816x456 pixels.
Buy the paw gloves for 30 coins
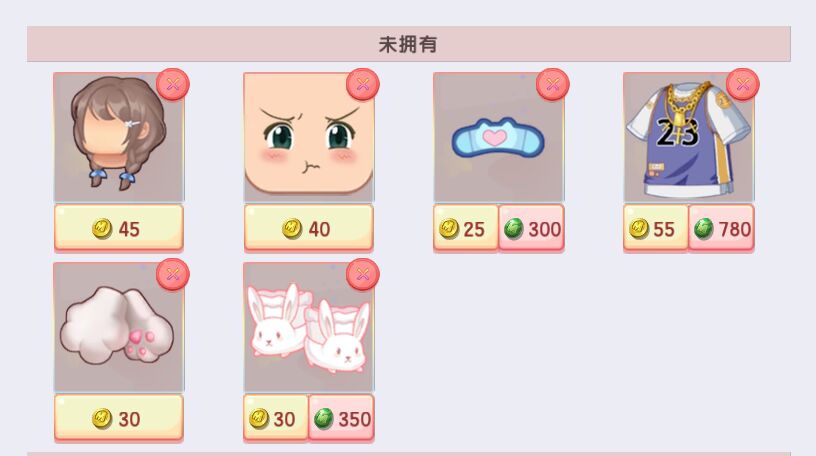[x=119, y=418]
